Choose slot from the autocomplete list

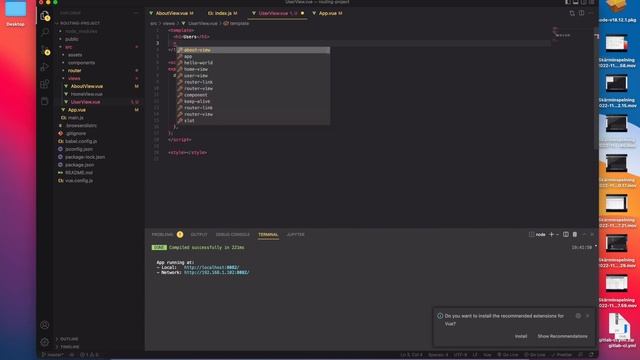click(x=253, y=121)
